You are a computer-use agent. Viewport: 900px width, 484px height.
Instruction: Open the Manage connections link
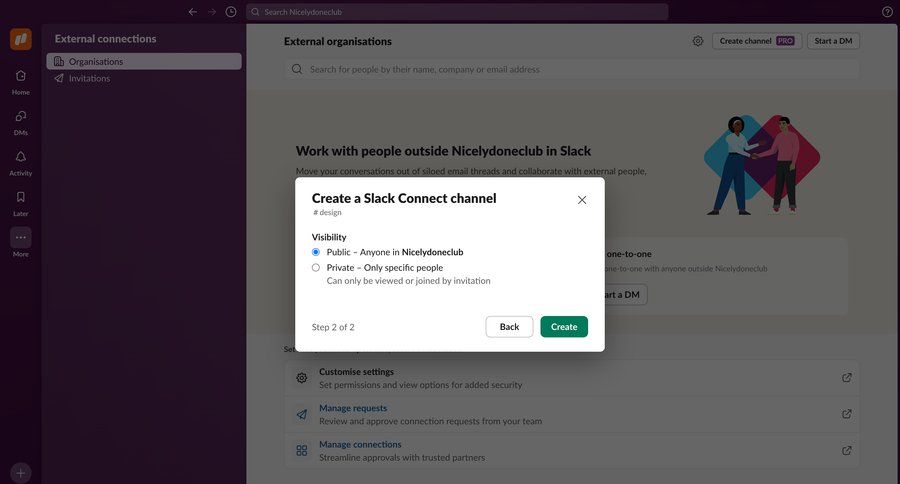coord(360,444)
